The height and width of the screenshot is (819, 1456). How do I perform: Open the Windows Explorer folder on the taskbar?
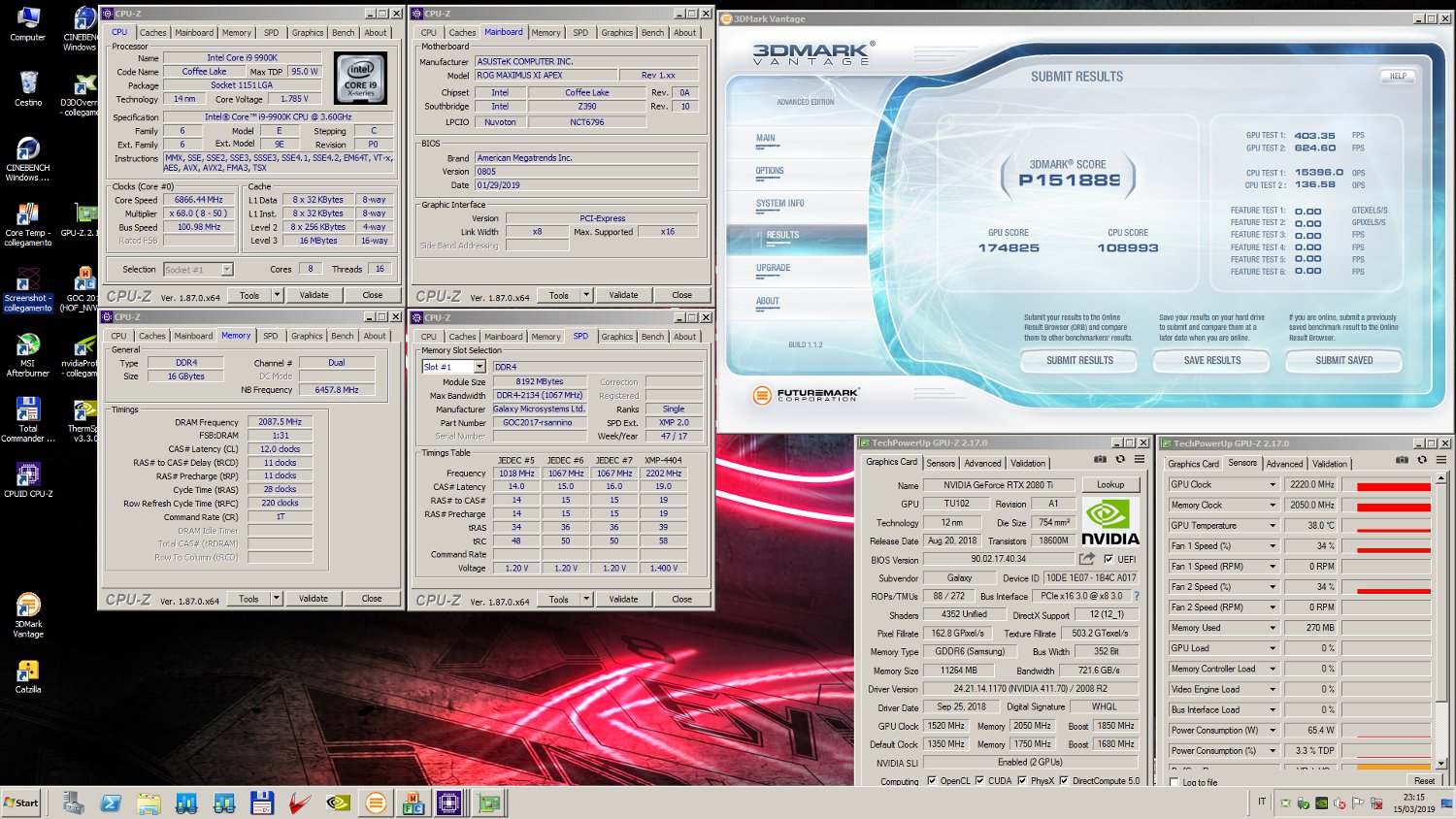[149, 803]
